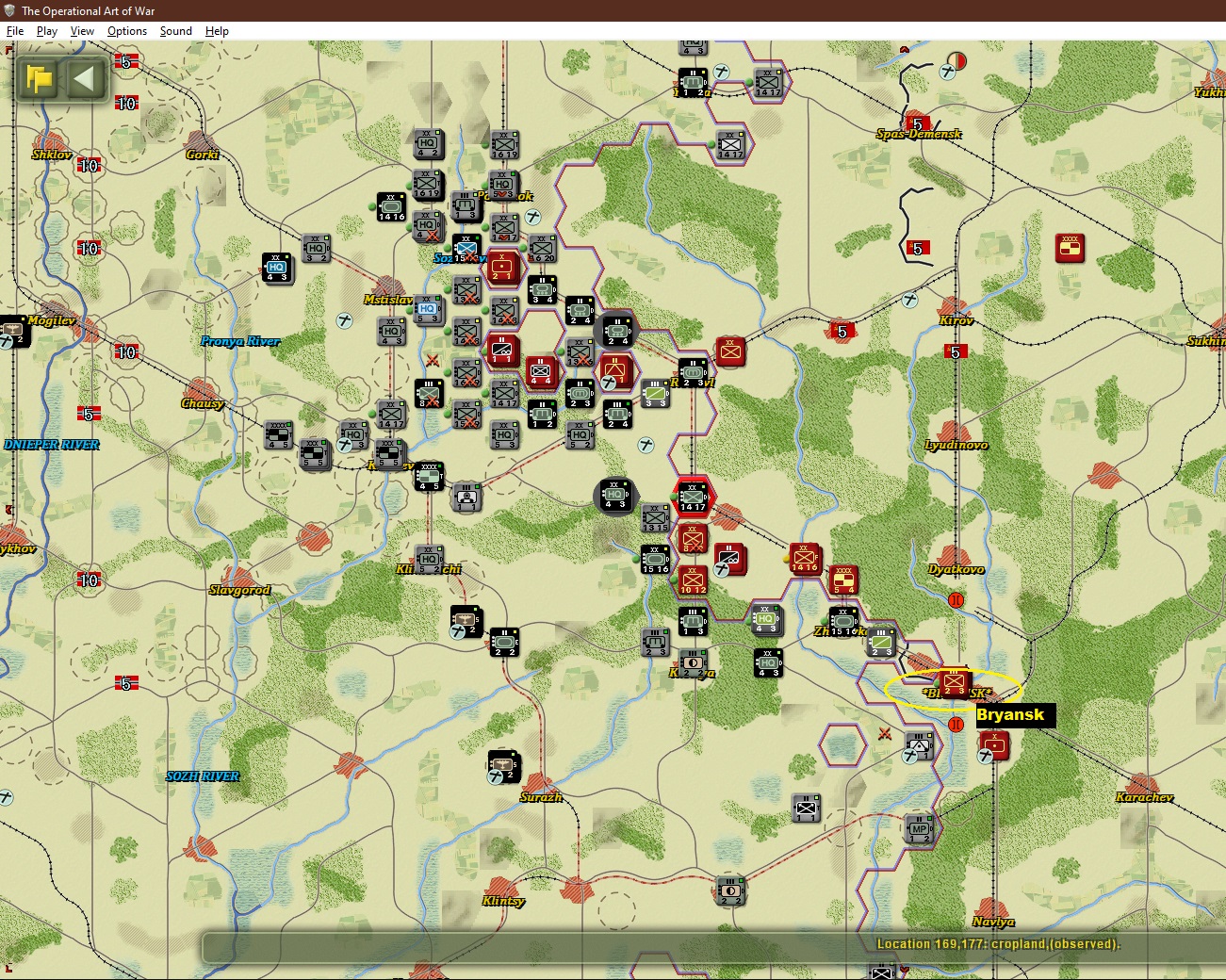This screenshot has height=980, width=1226.
Task: Click the Surazh city label
Action: pos(541,797)
